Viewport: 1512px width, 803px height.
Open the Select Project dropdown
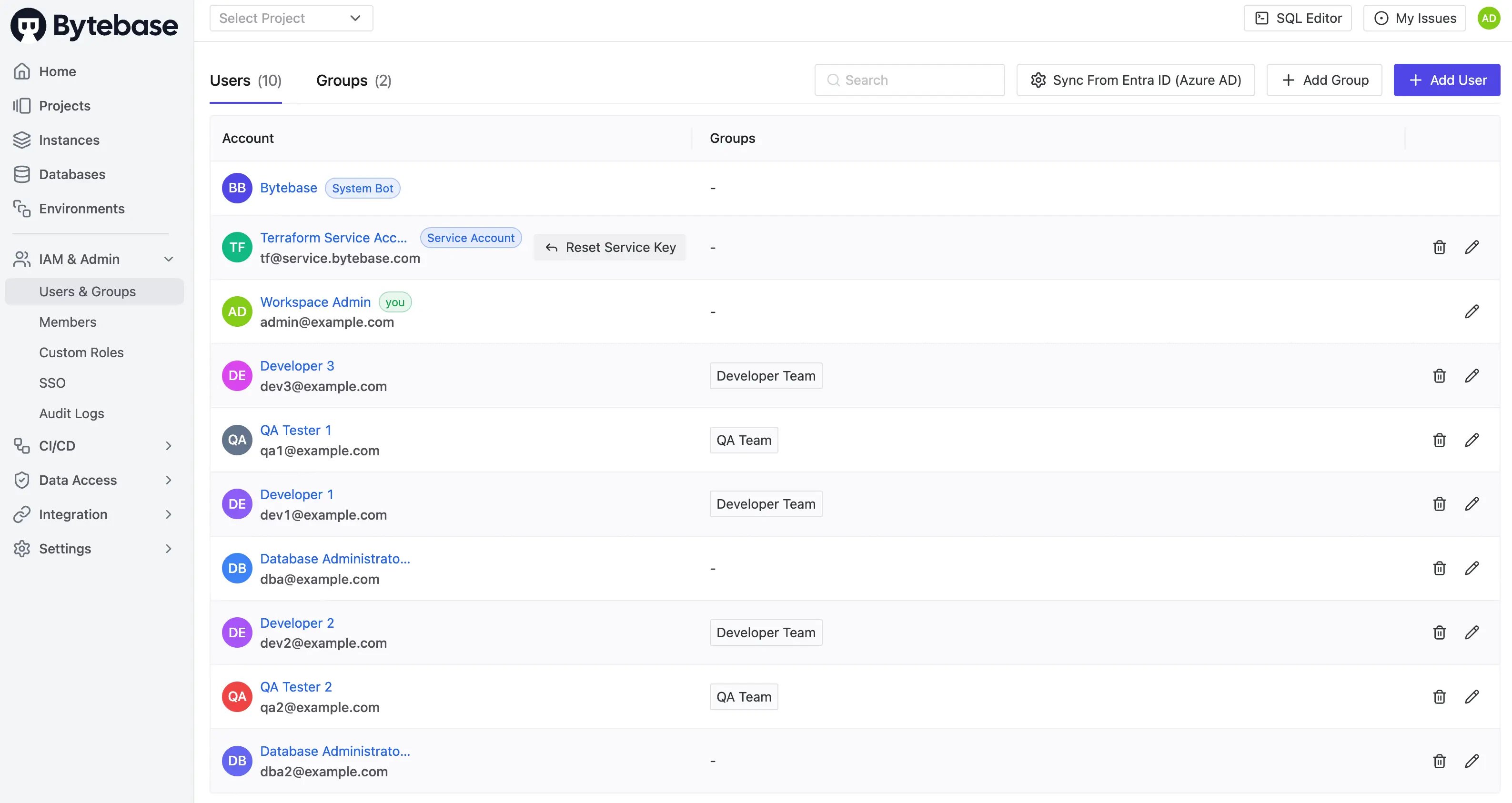[291, 18]
